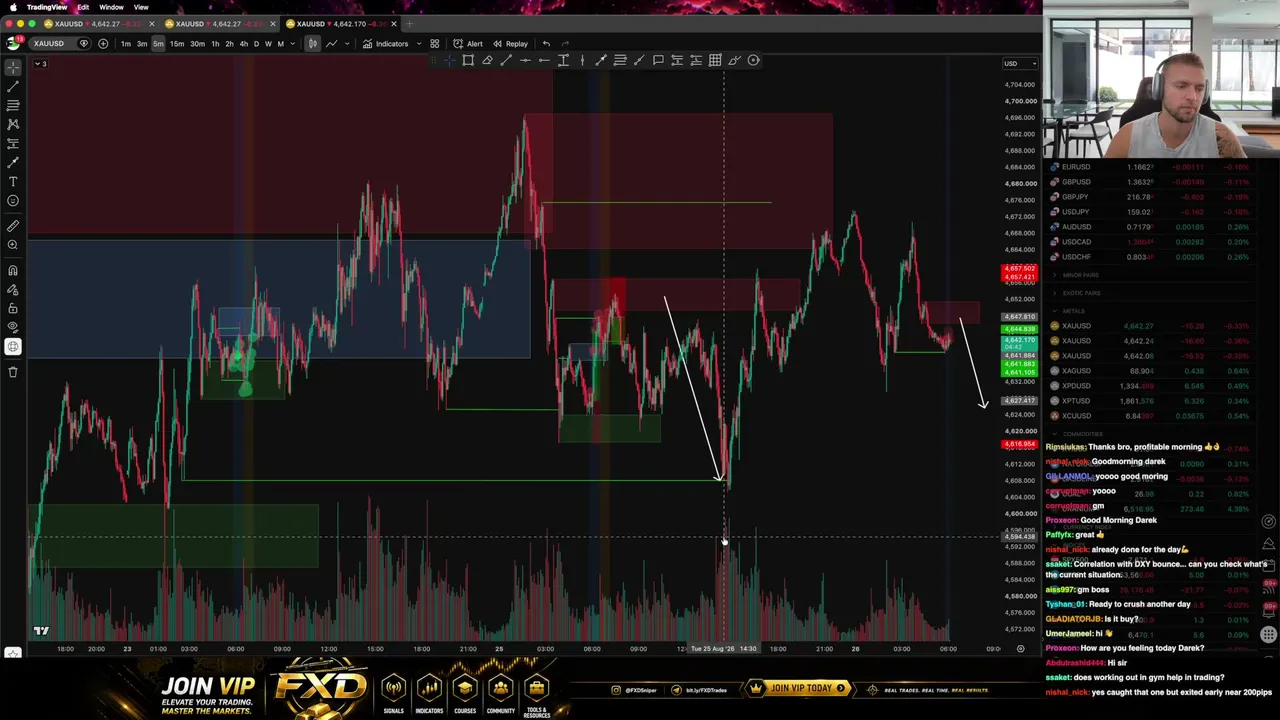
Task: Select the crosshair cursor in left sidebar
Action: point(13,67)
